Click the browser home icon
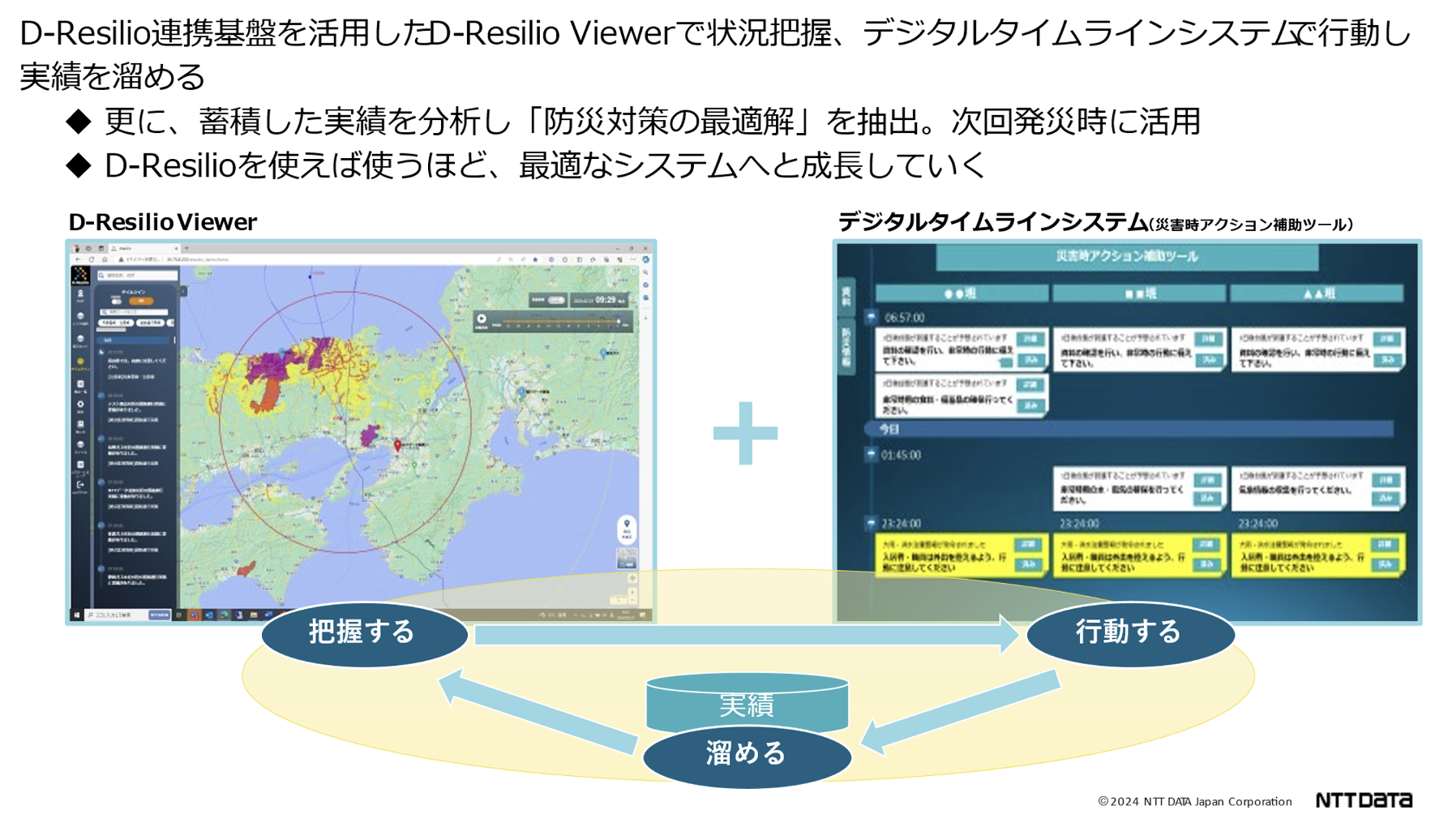This screenshot has height=840, width=1448. pyautogui.click(x=105, y=259)
